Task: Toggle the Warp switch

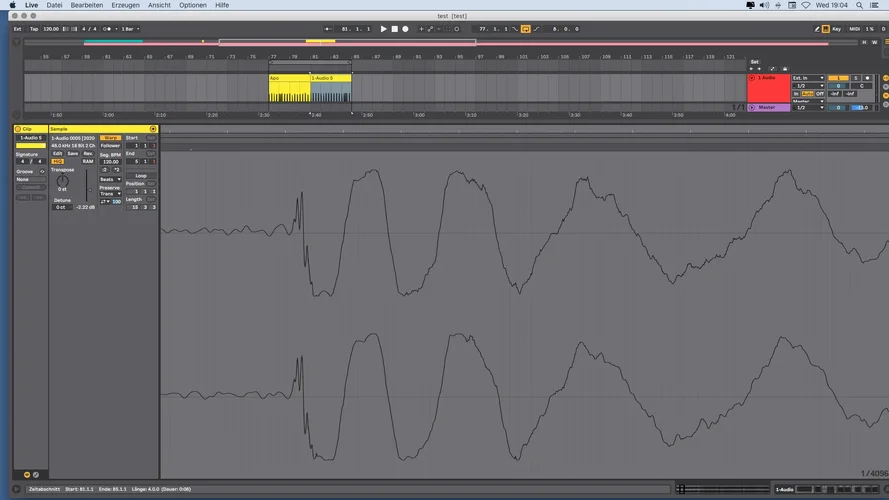Action: coord(110,138)
